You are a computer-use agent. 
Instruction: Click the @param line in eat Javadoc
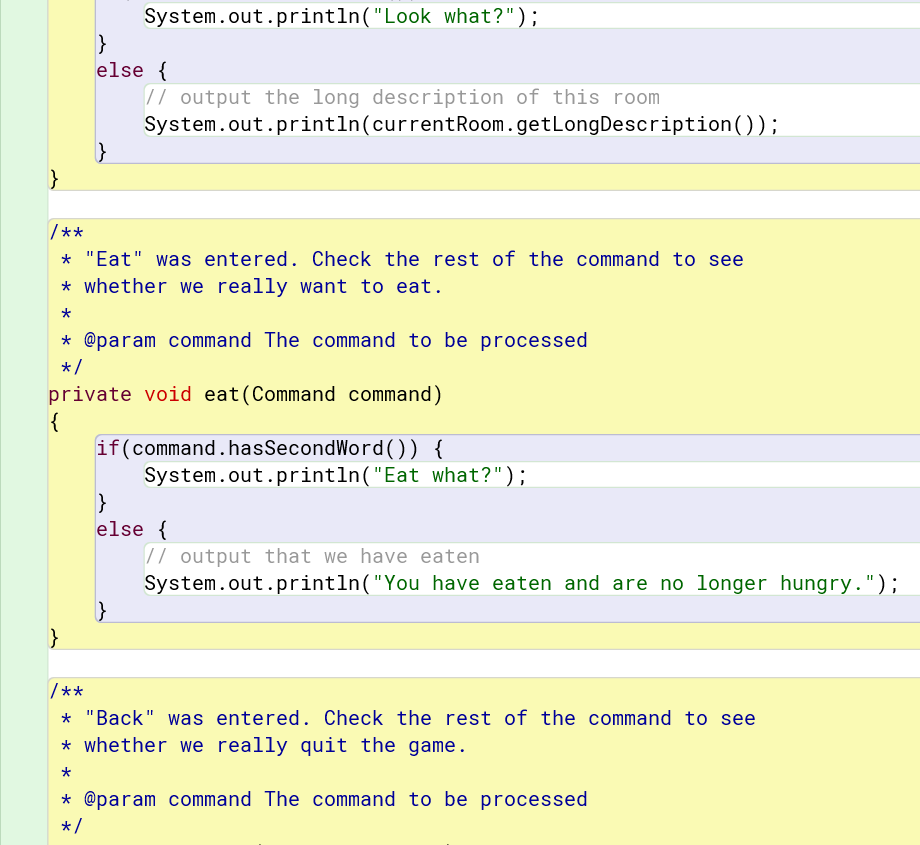pos(324,340)
